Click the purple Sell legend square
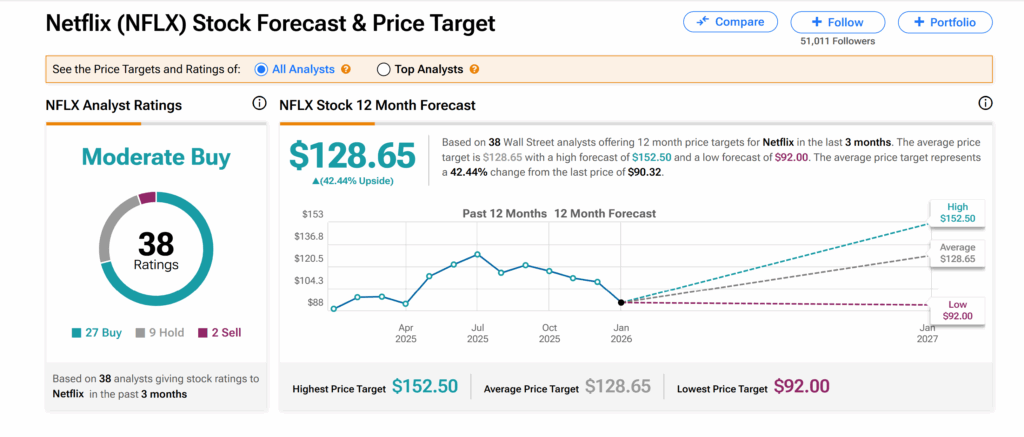Viewport: 1024px width, 437px height. click(x=201, y=332)
